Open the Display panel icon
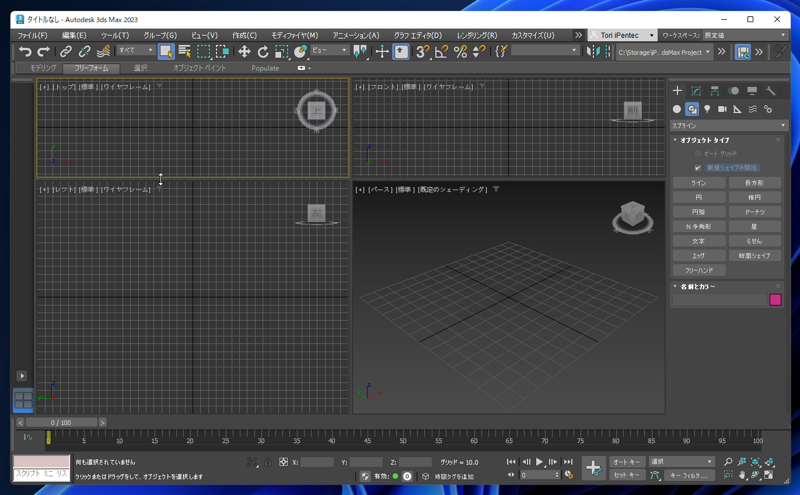 752,91
